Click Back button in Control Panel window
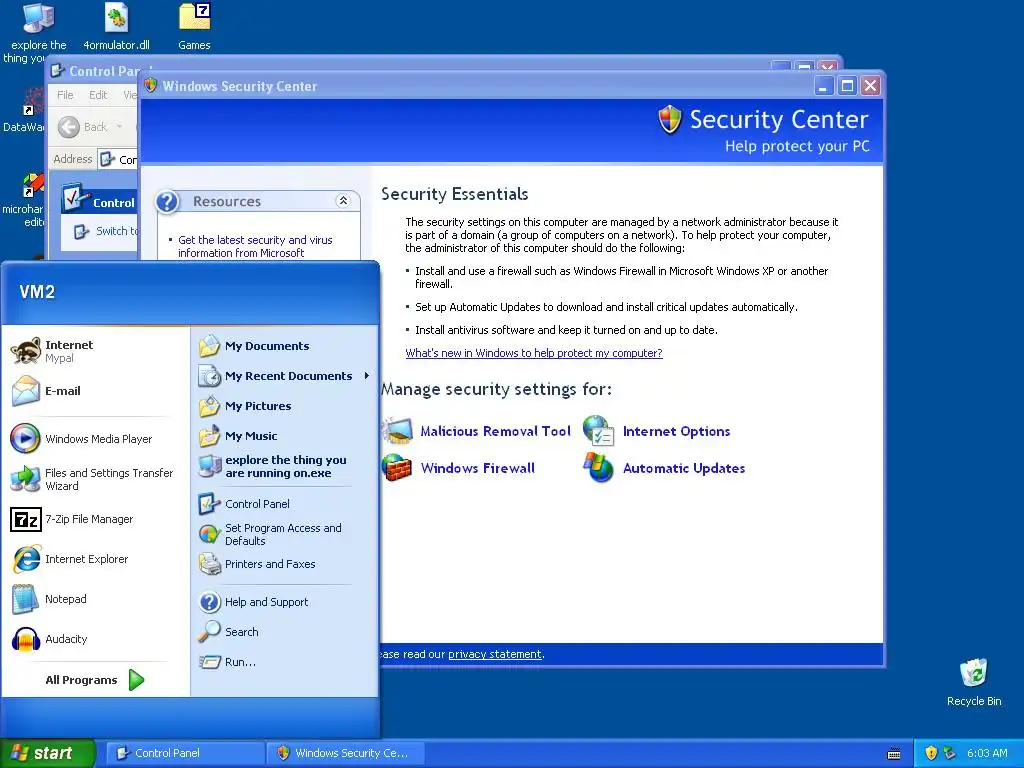The image size is (1024, 768). tap(82, 127)
